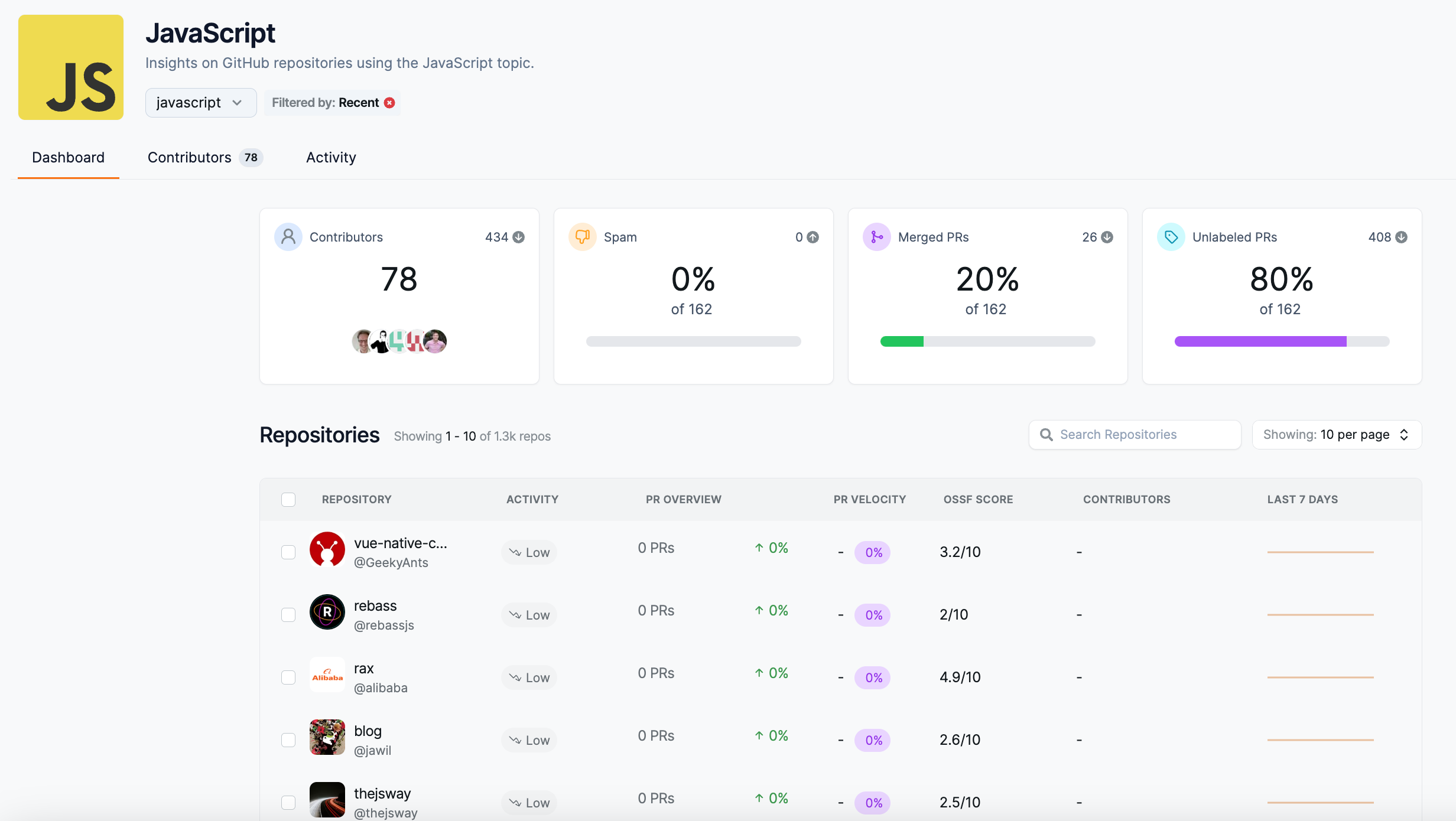Open the blog repository link
1456x821 pixels.
click(368, 731)
